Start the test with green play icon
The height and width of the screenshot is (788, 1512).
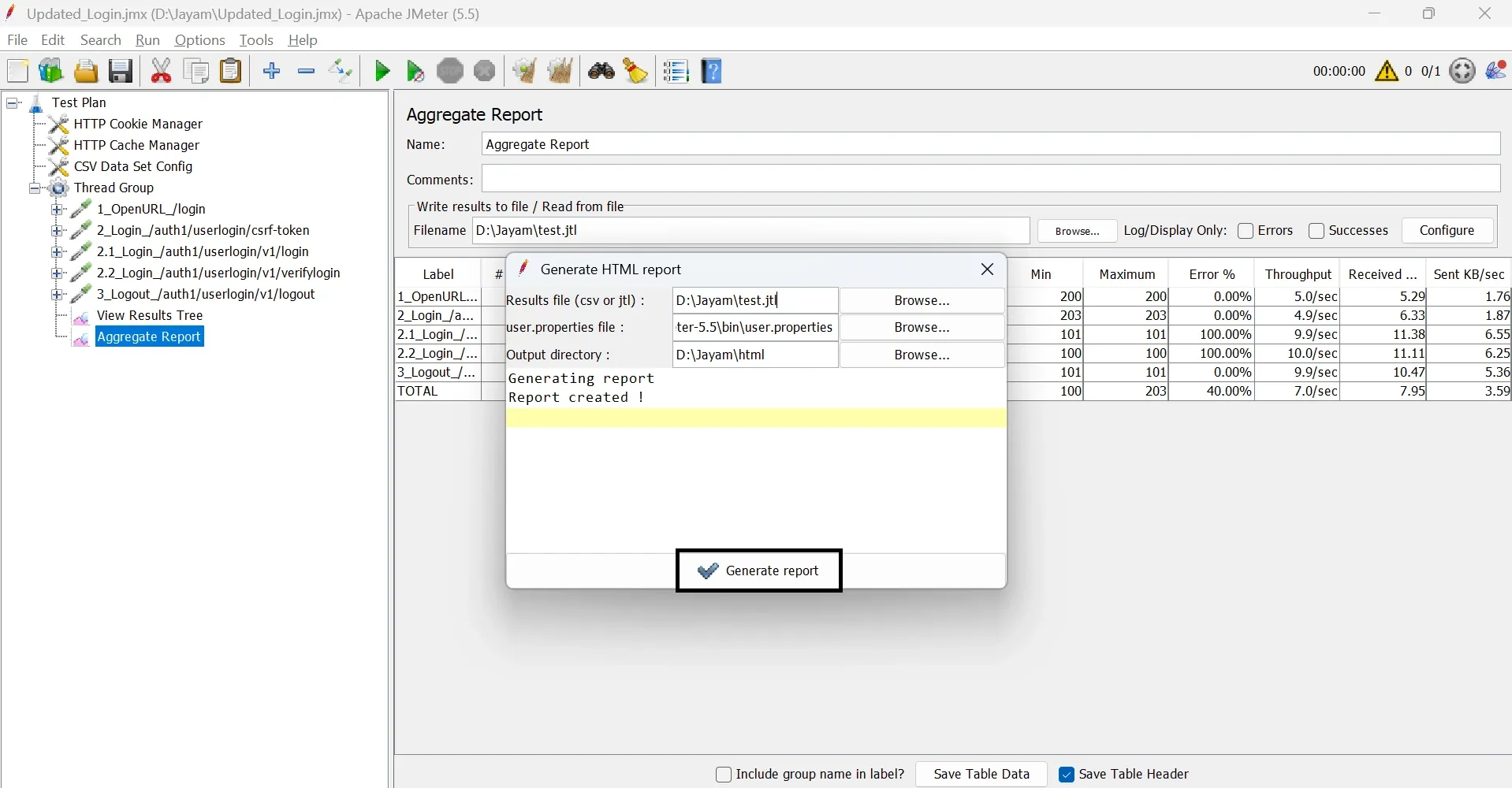382,71
